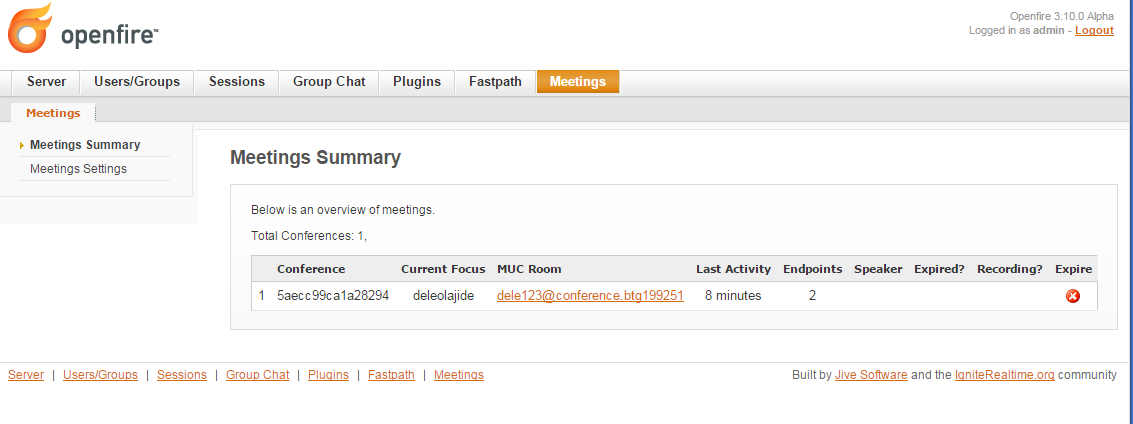1133x424 pixels.
Task: Switch to the Sessions tab
Action: 236,82
